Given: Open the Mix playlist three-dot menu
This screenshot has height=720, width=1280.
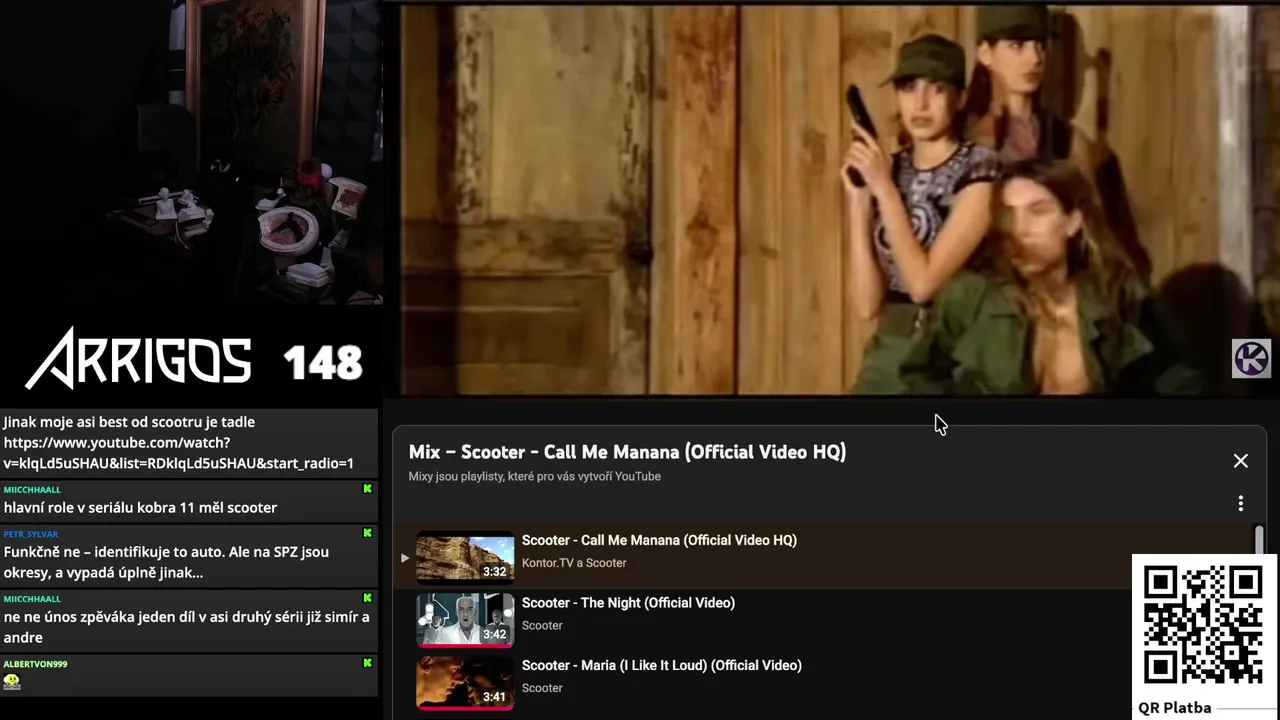Looking at the screenshot, I should pos(1240,503).
